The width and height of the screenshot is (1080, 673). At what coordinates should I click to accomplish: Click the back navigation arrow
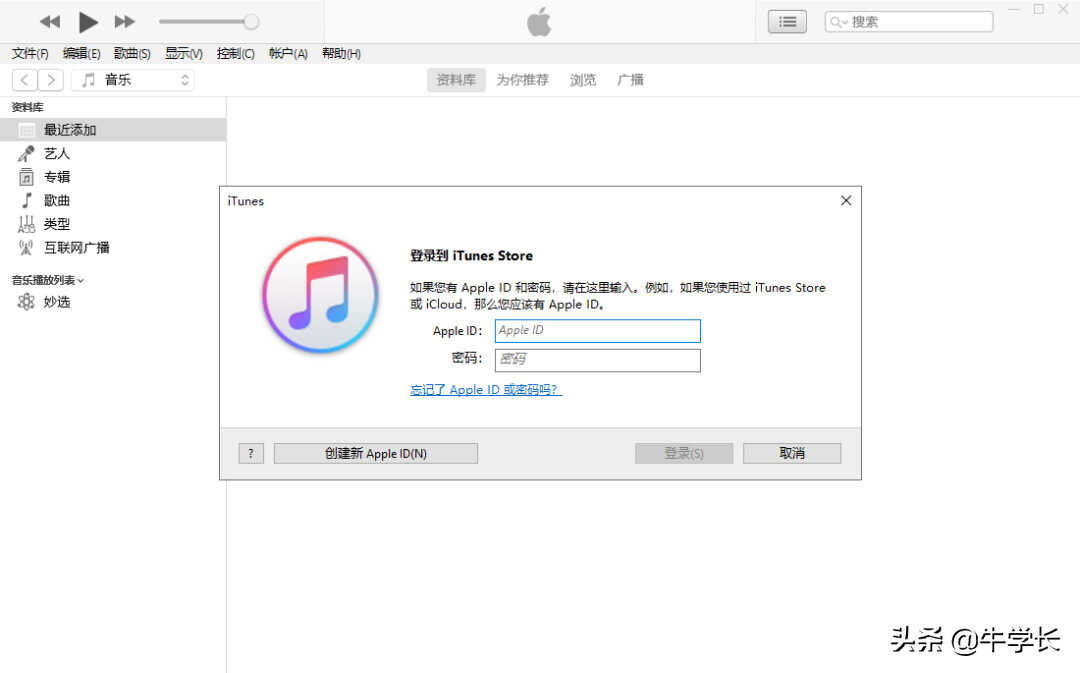coord(25,80)
